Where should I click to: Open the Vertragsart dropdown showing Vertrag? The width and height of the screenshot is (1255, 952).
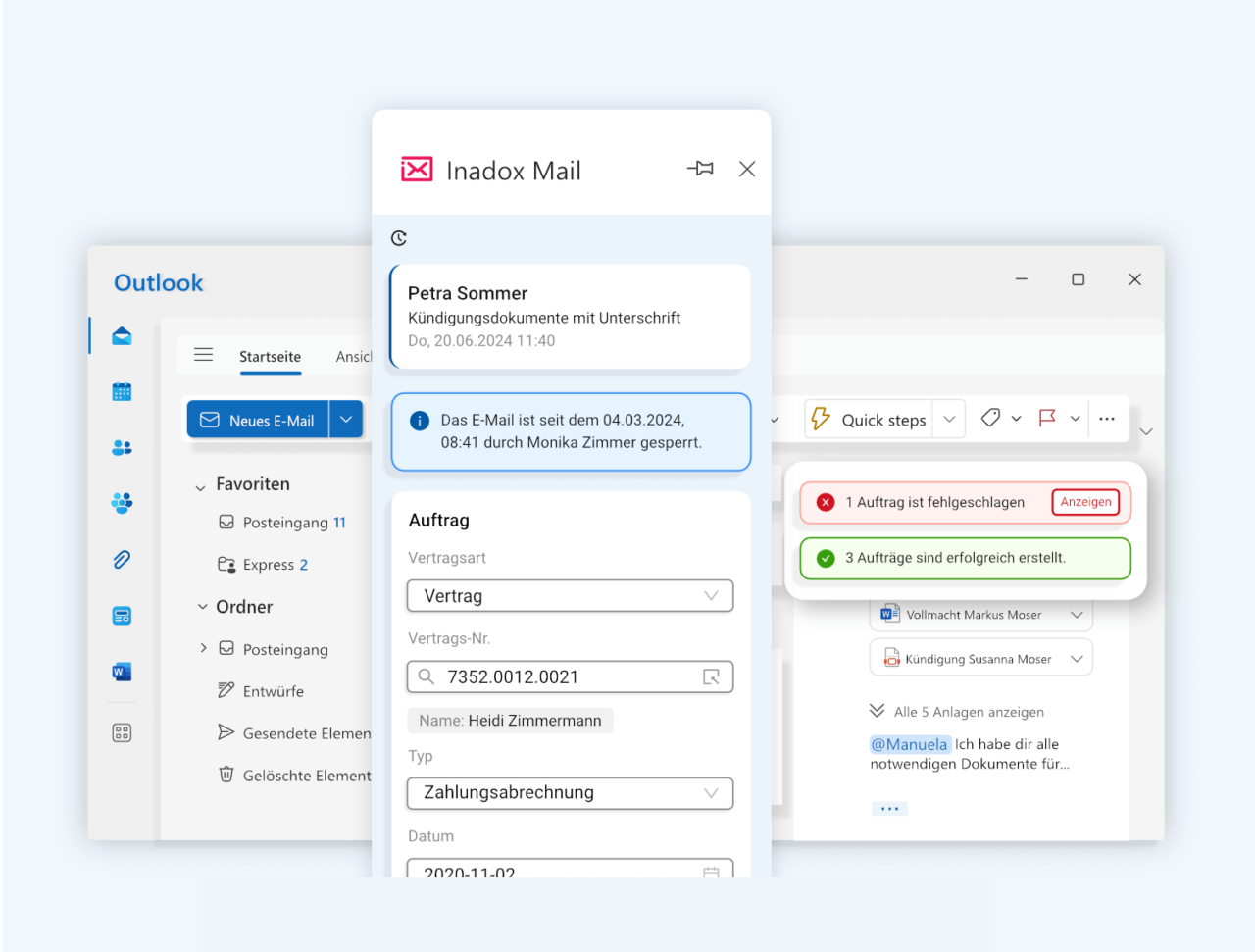point(570,596)
